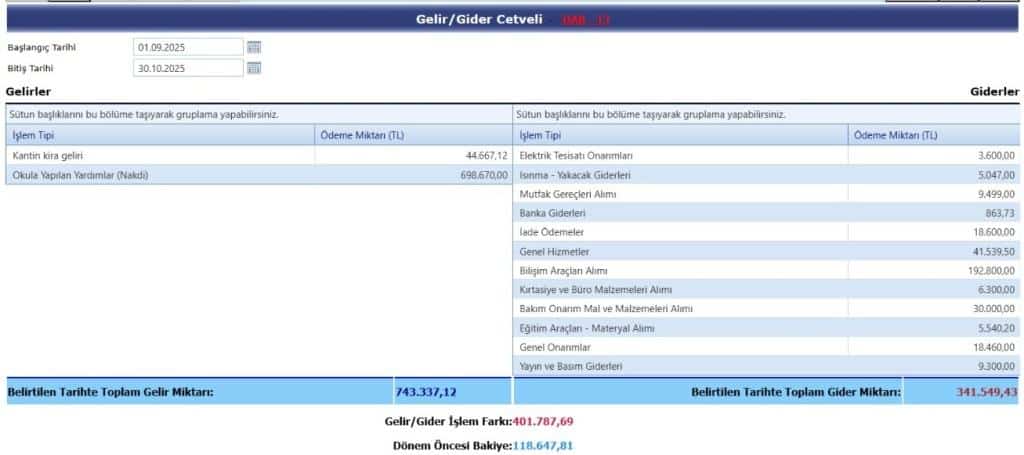Click the Giderler grouping panel area

point(767,114)
